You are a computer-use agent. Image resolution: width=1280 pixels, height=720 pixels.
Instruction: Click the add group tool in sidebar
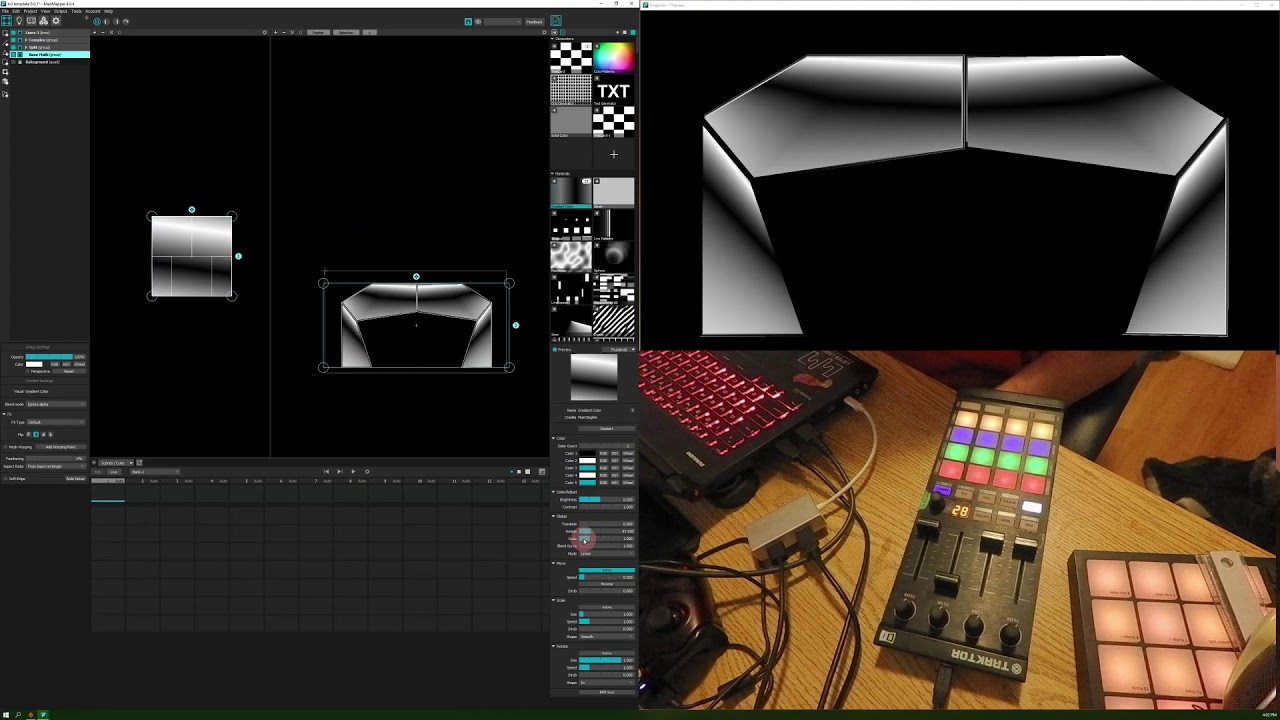(5, 94)
